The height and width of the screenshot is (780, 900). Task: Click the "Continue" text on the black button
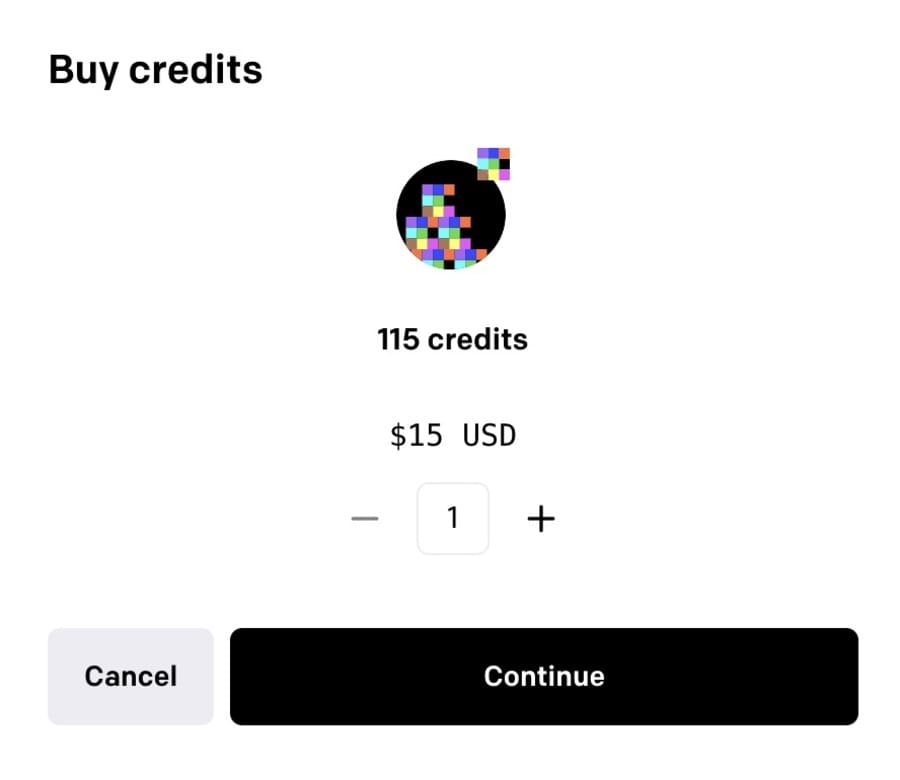click(544, 676)
